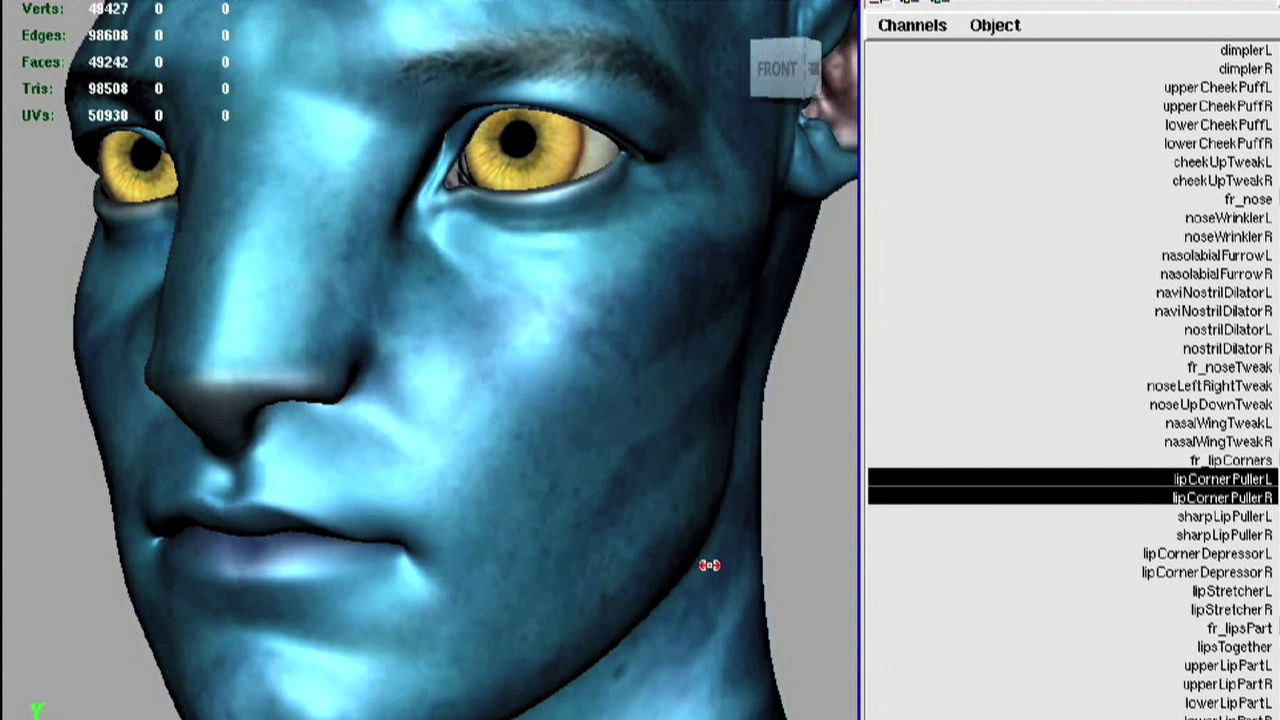This screenshot has height=720, width=1280.
Task: Select the lipsTogether channel
Action: pyautogui.click(x=1235, y=647)
